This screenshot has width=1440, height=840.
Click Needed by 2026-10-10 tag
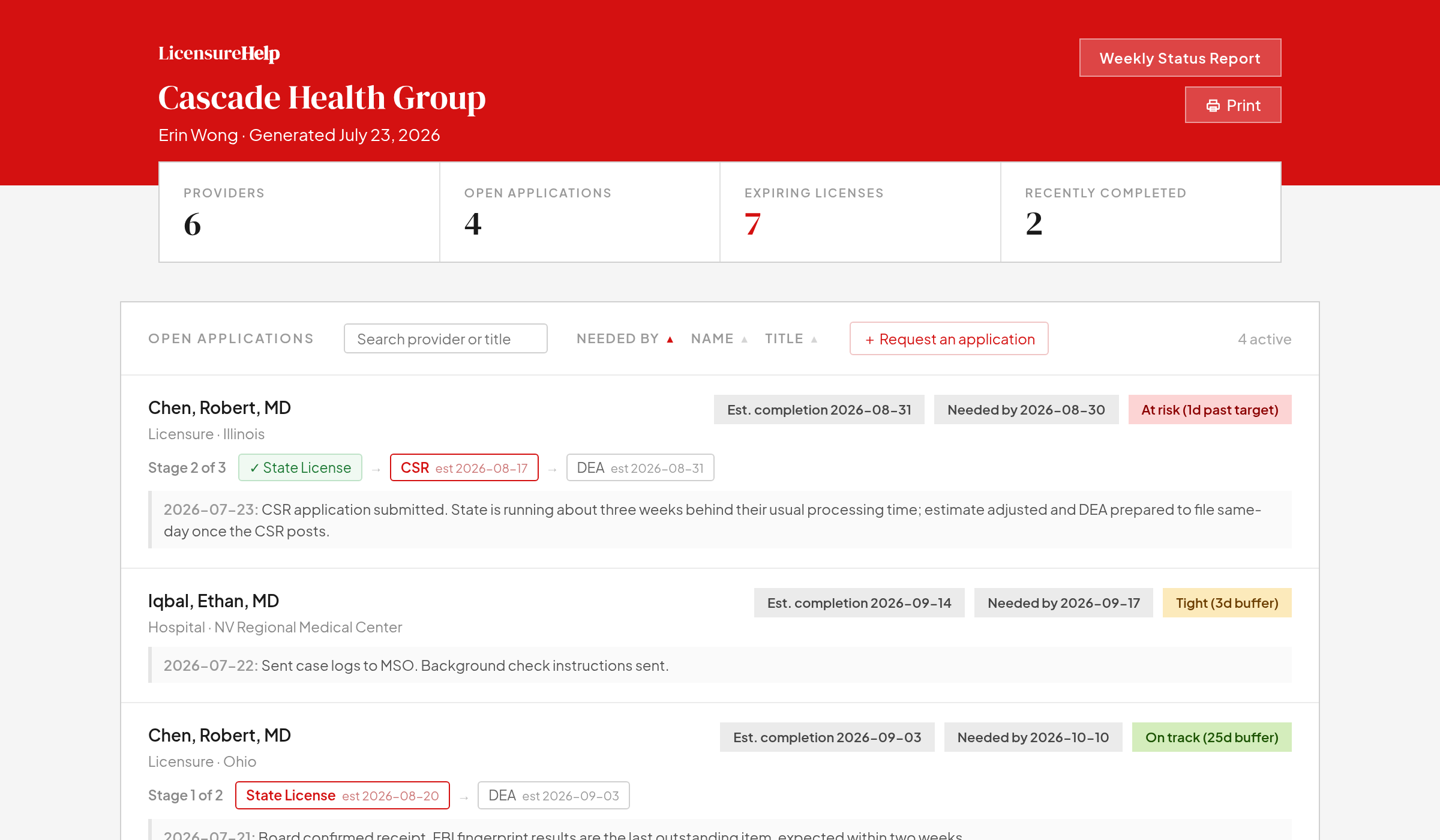[x=1033, y=737]
